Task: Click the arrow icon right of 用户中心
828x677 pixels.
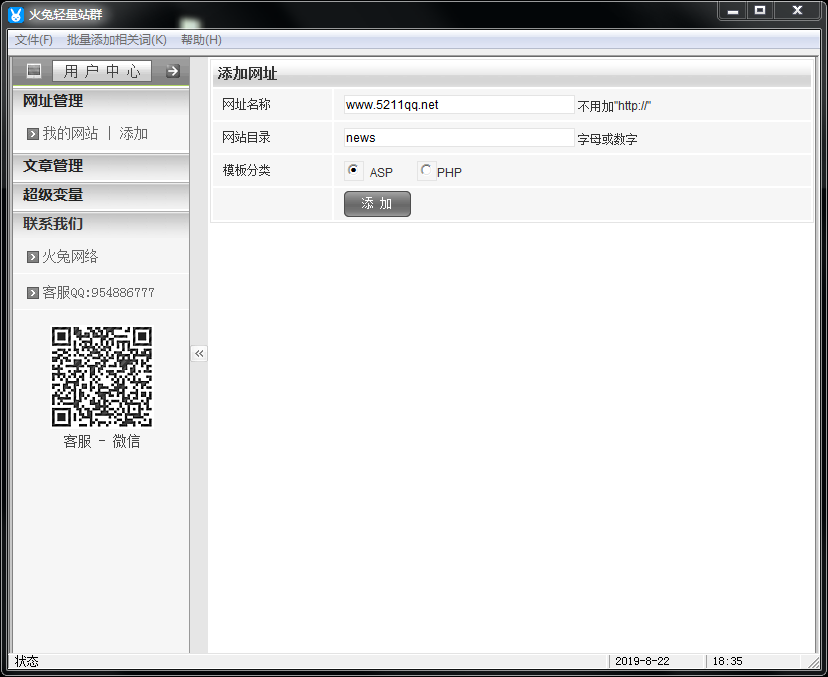Action: pos(173,71)
